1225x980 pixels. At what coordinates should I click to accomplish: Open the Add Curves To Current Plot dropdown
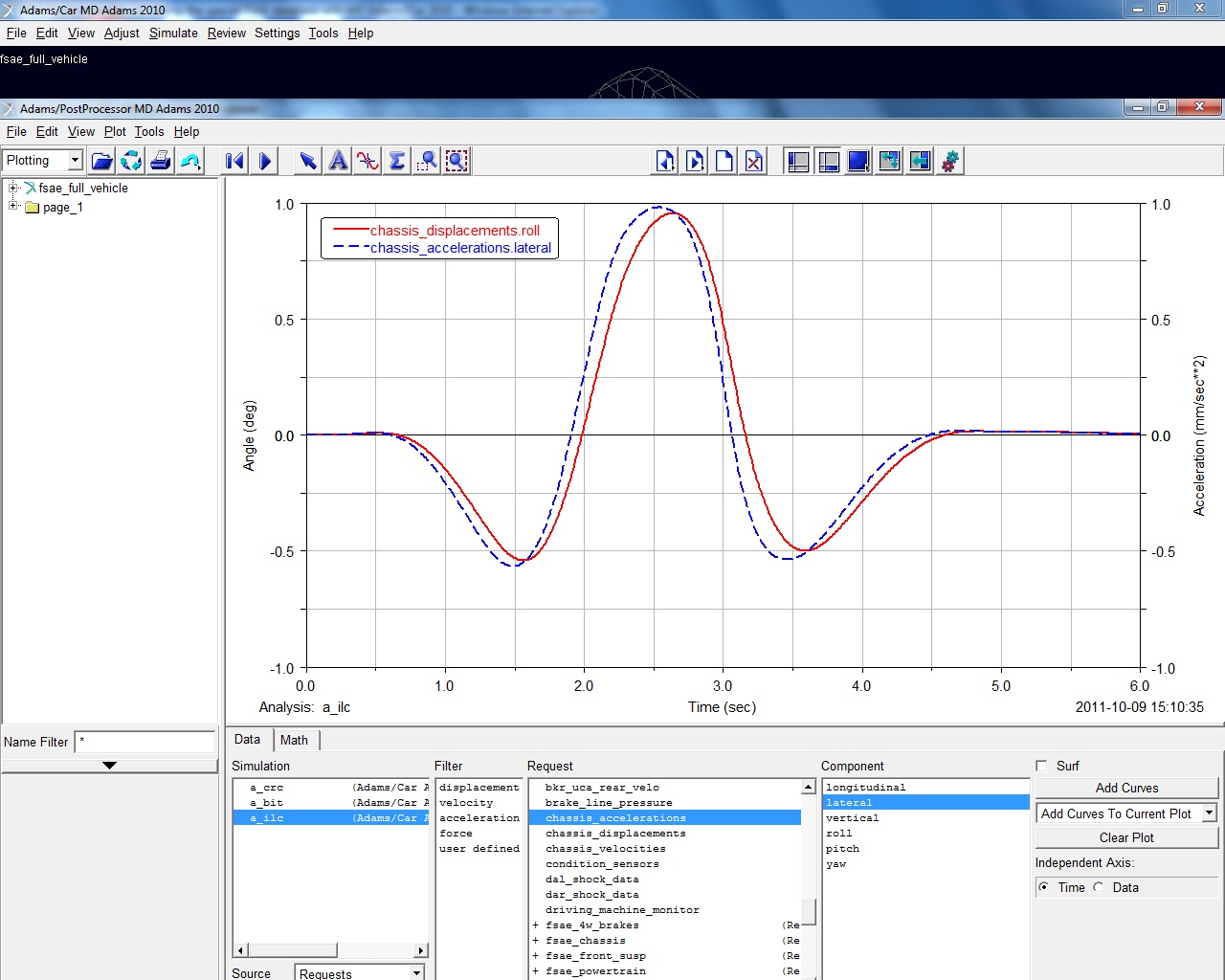click(1210, 813)
